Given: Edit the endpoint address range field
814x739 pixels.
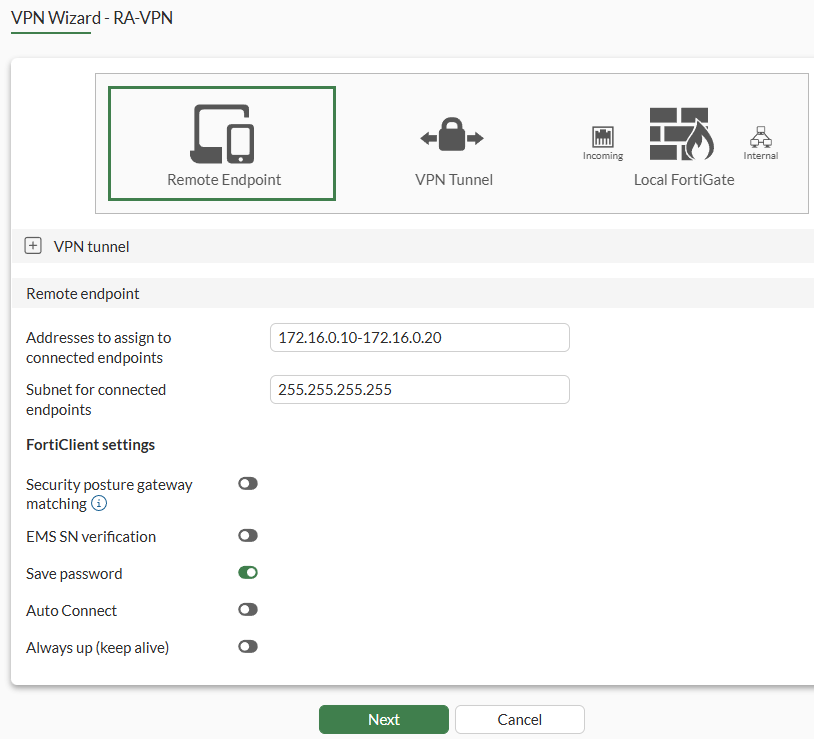Looking at the screenshot, I should pos(419,337).
